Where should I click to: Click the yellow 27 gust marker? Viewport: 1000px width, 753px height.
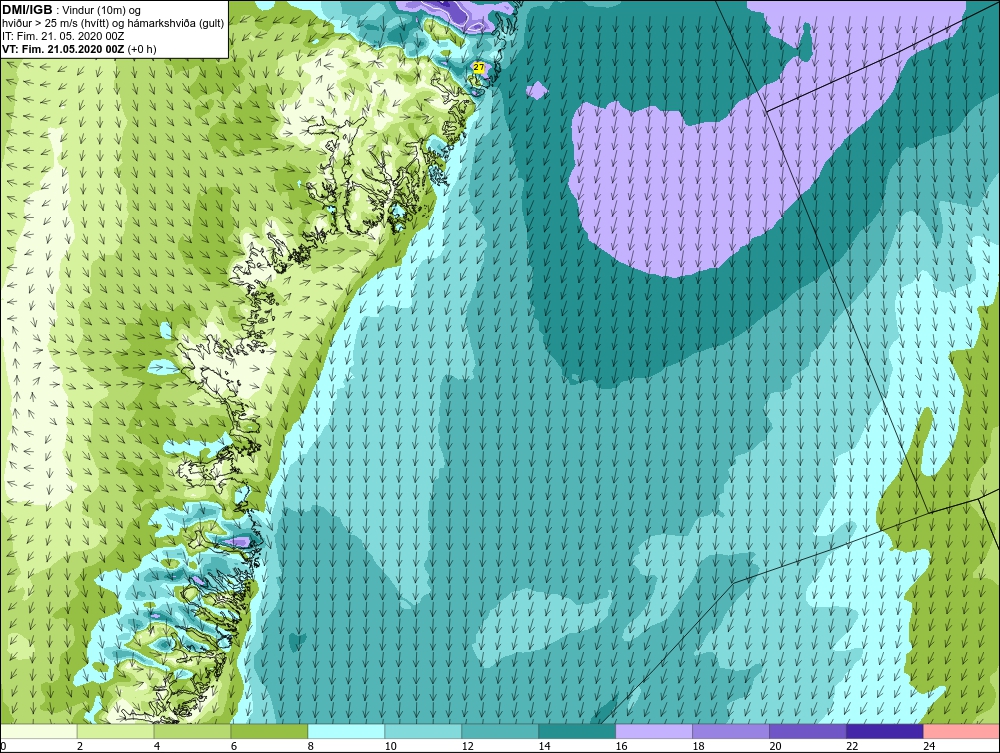pyautogui.click(x=478, y=66)
